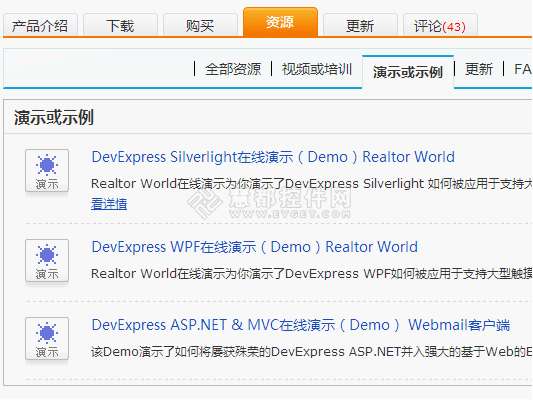
Task: Click demo icon for WPF Realtor World
Action: (x=47, y=260)
